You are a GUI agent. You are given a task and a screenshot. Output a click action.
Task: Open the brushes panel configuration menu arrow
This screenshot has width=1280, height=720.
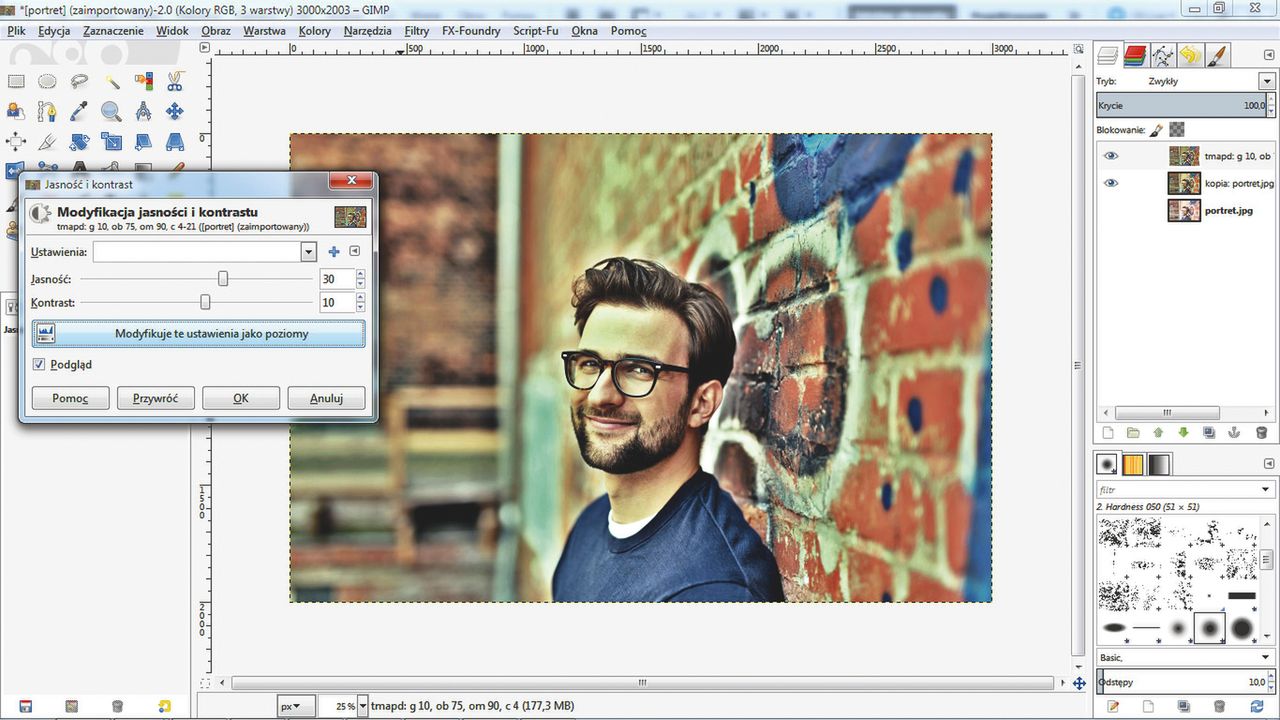[x=1268, y=464]
